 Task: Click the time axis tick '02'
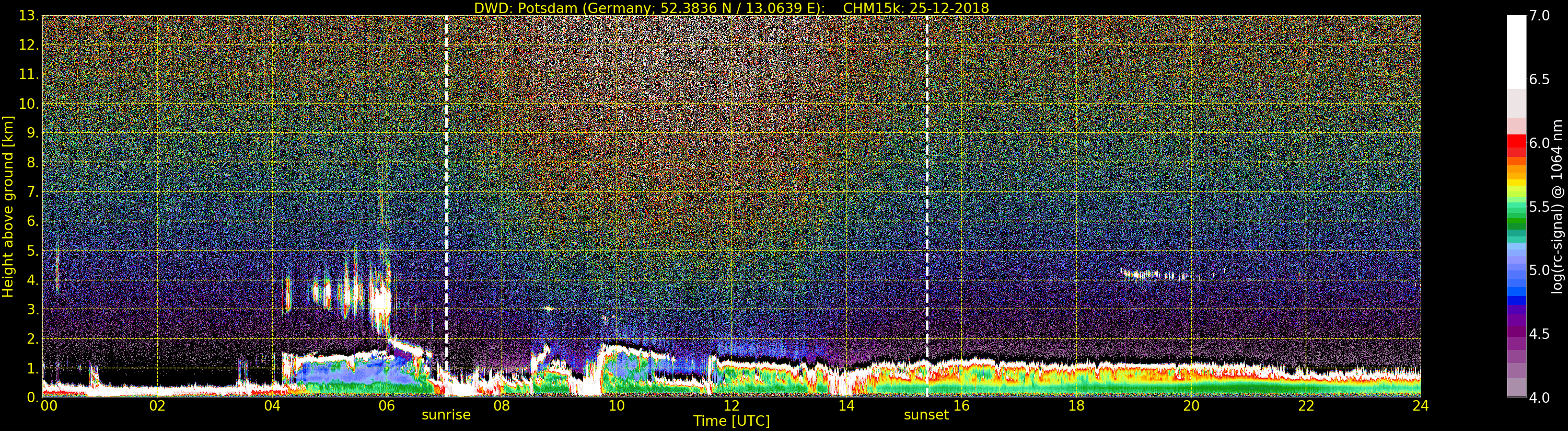coord(157,406)
